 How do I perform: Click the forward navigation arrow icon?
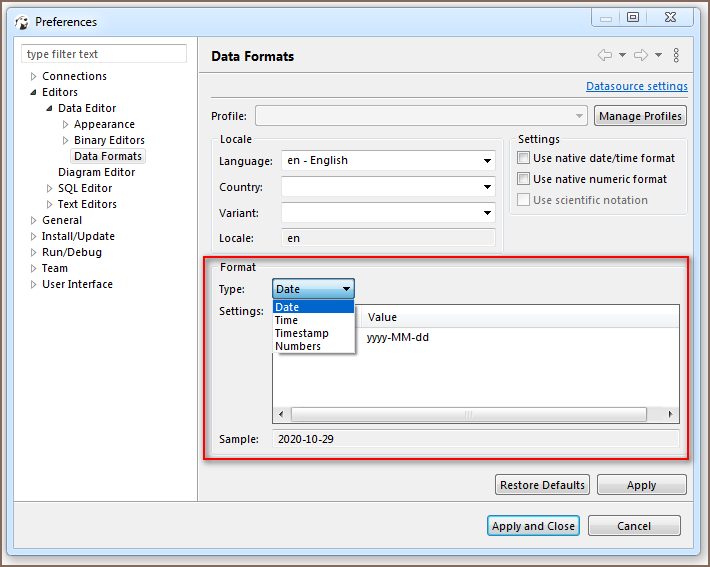tap(641, 56)
